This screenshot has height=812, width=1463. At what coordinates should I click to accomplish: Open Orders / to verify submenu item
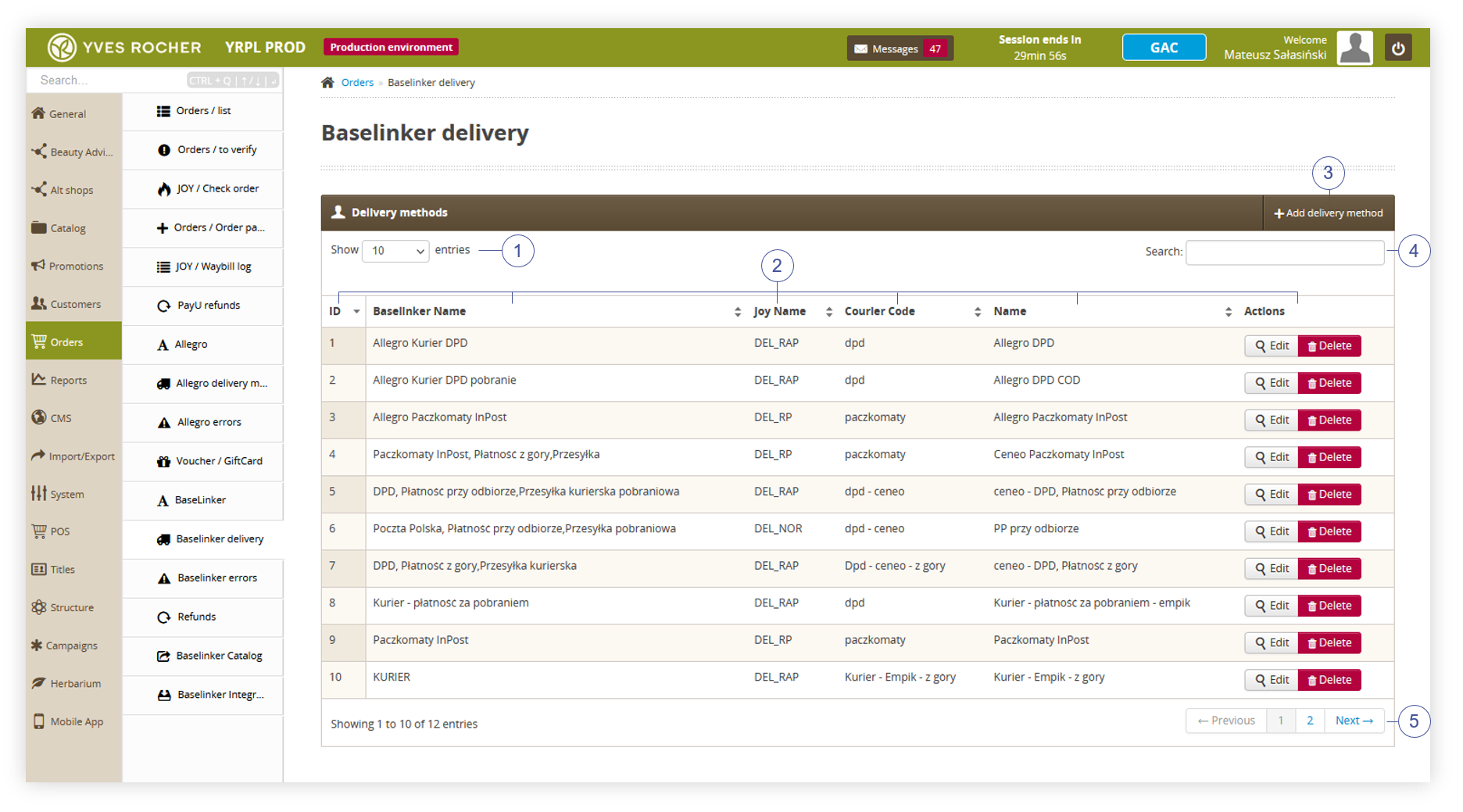[x=202, y=150]
